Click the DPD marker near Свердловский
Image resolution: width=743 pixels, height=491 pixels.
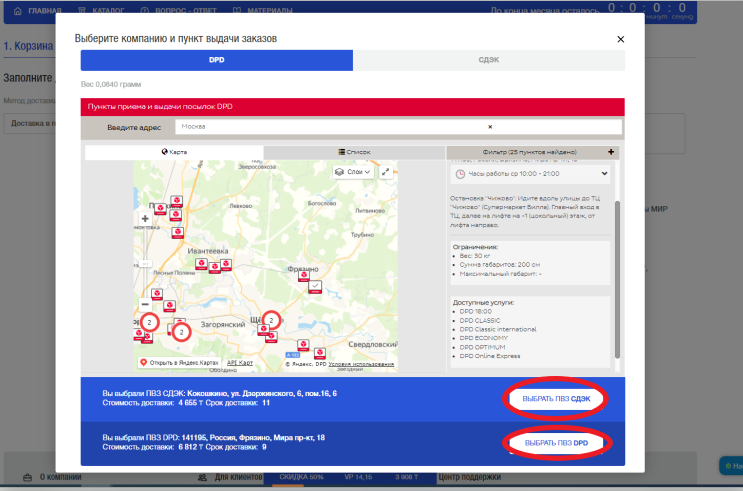point(320,353)
